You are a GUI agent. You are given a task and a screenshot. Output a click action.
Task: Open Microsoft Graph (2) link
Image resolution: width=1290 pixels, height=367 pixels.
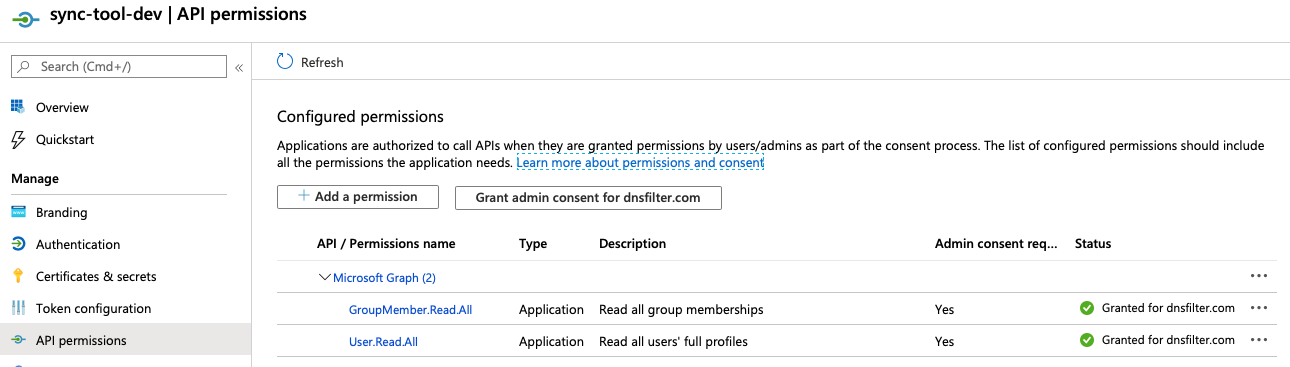(384, 277)
